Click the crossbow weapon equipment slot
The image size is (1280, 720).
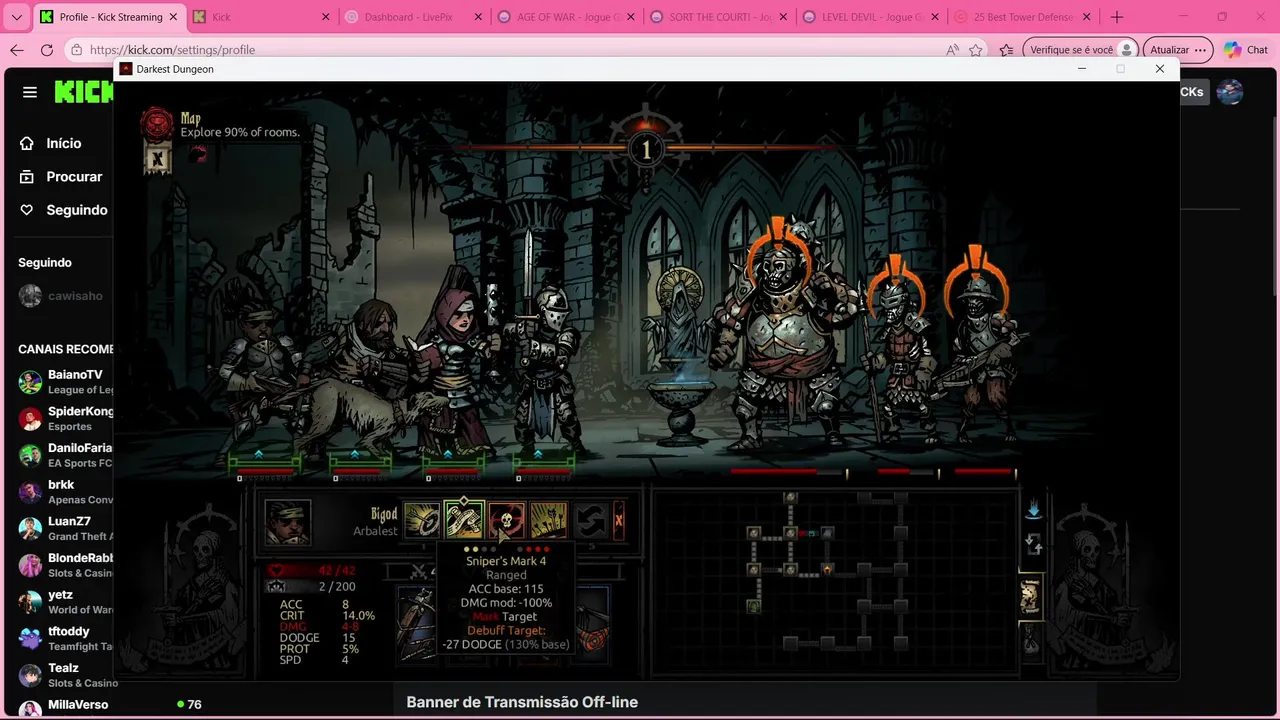(x=415, y=623)
